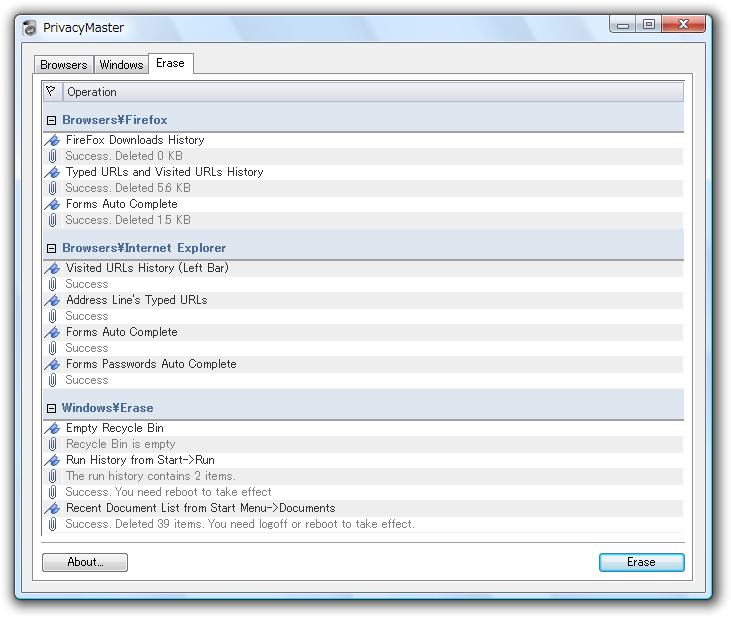Select the Browsers¥Firefox group title
Image resolution: width=731 pixels, height=618 pixels.
pos(115,120)
